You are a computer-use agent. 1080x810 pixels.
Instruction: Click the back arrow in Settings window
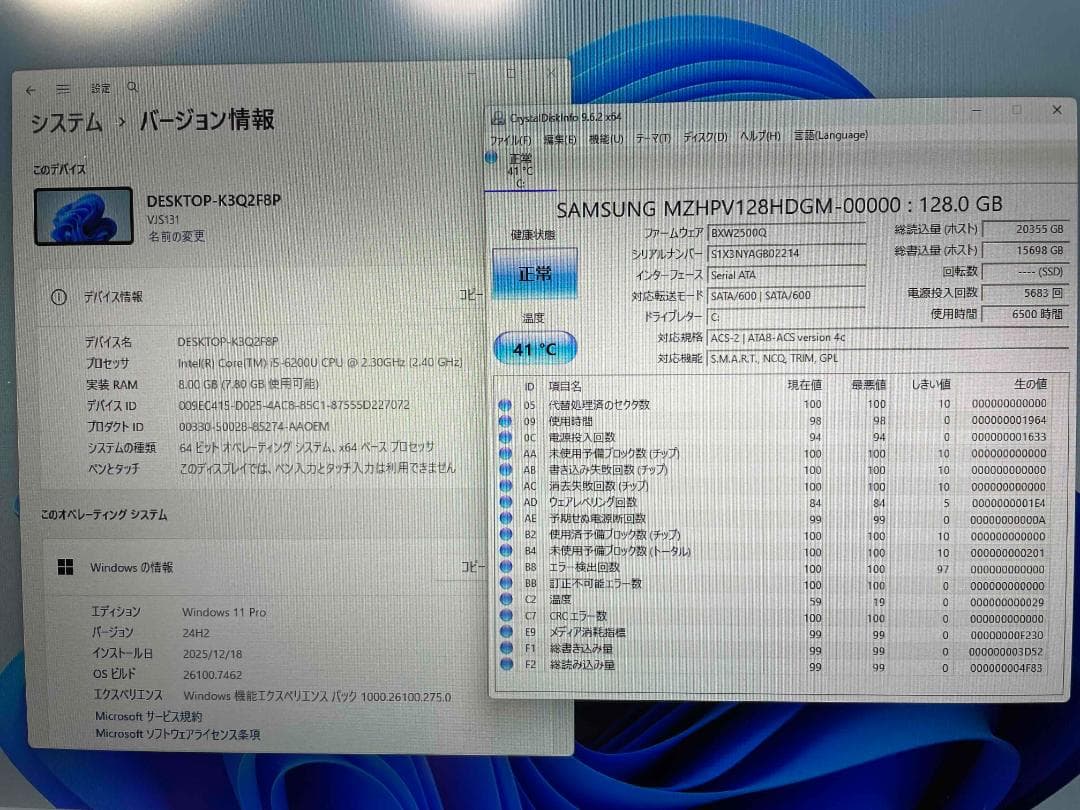[31, 88]
